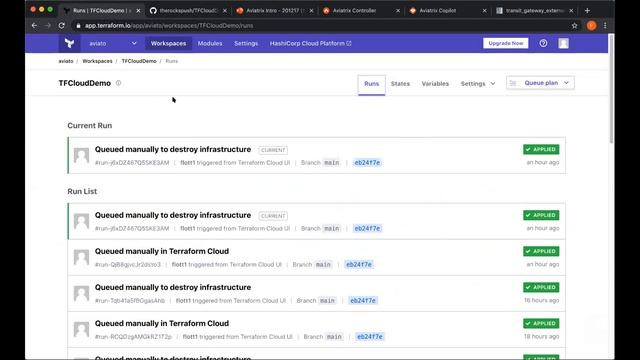Open Settings in top navigation

click(246, 43)
